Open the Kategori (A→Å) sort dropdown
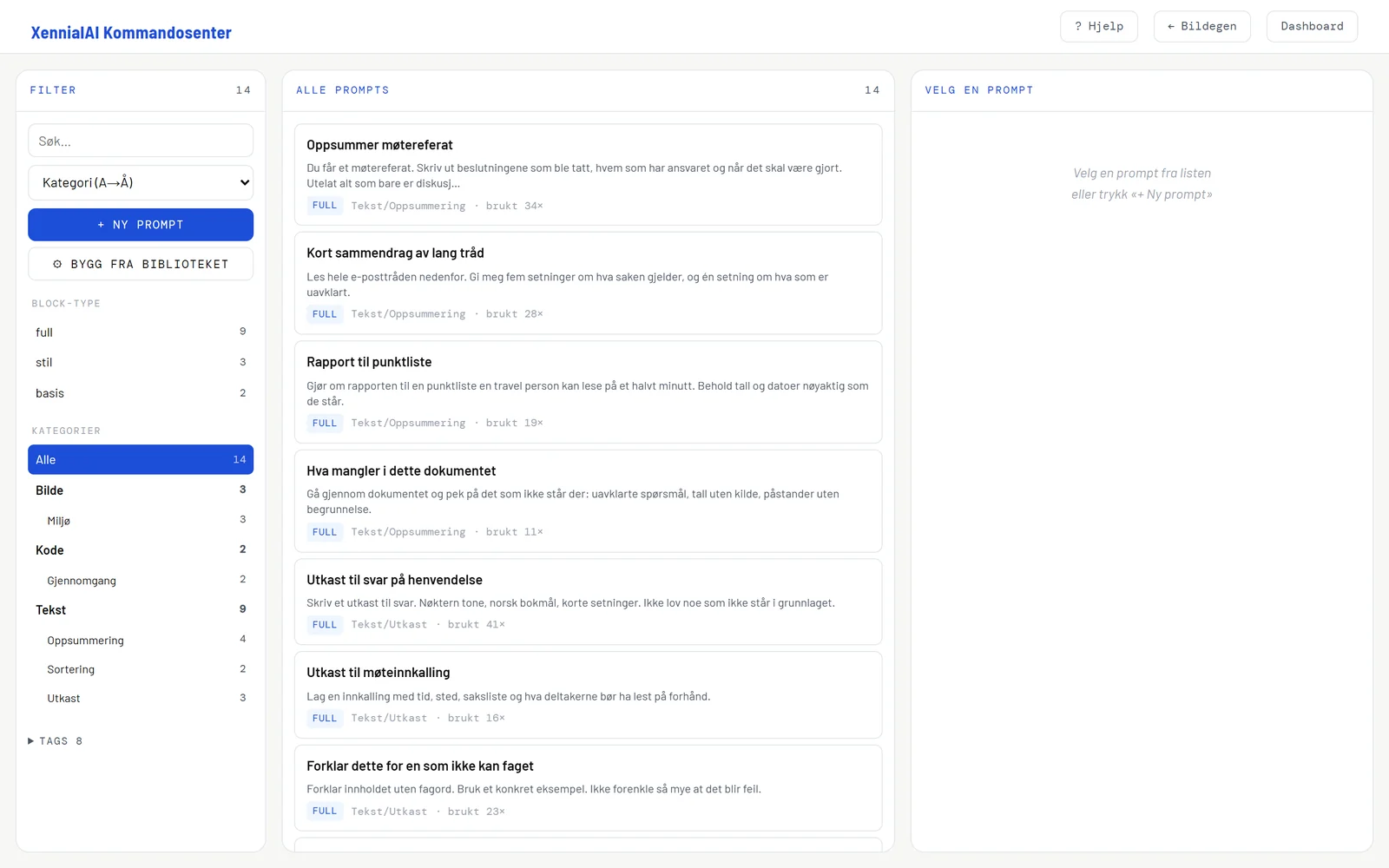The height and width of the screenshot is (868, 1389). pyautogui.click(x=141, y=182)
